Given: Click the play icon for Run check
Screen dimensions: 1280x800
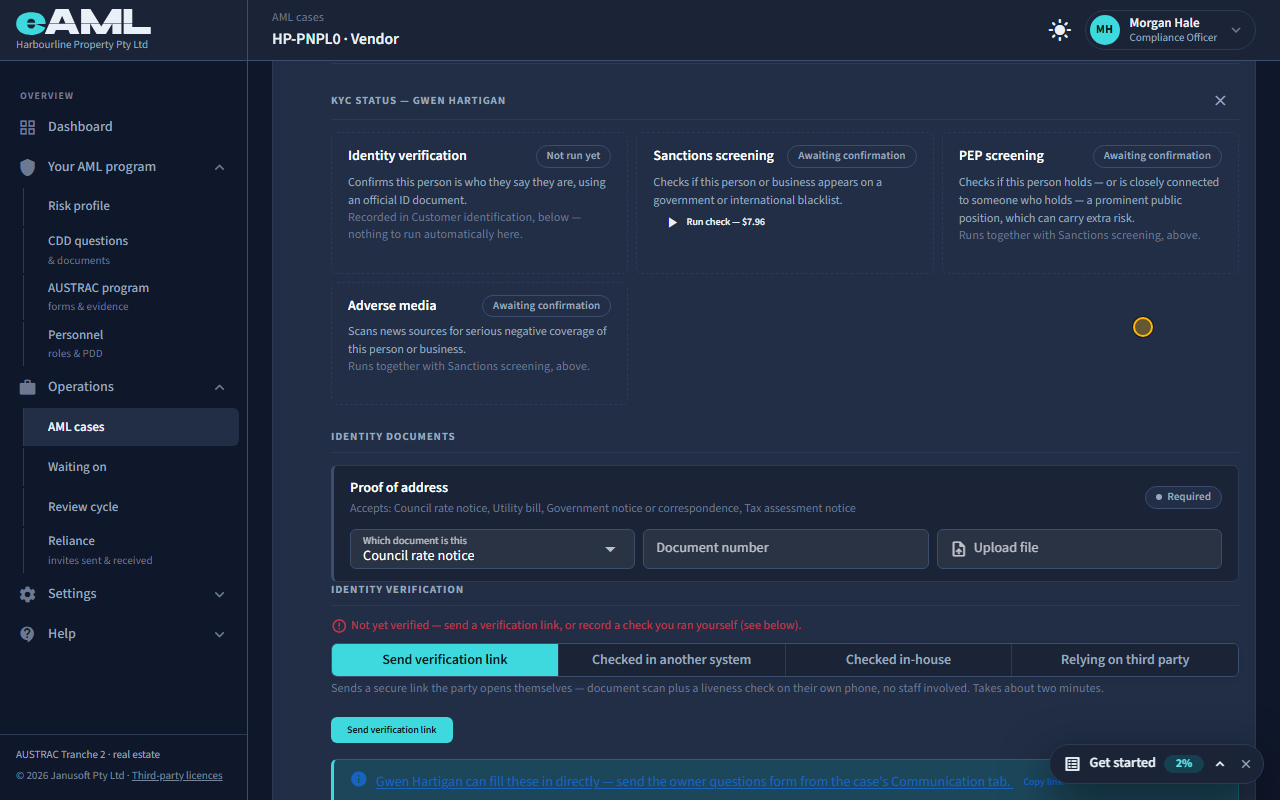Looking at the screenshot, I should point(673,222).
